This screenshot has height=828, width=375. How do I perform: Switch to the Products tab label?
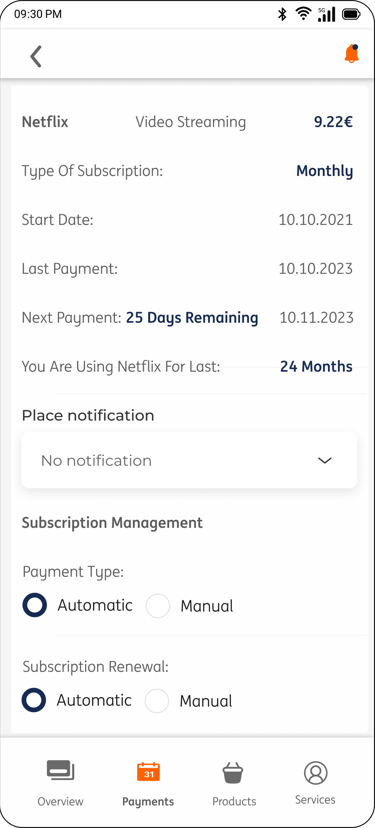point(234,801)
